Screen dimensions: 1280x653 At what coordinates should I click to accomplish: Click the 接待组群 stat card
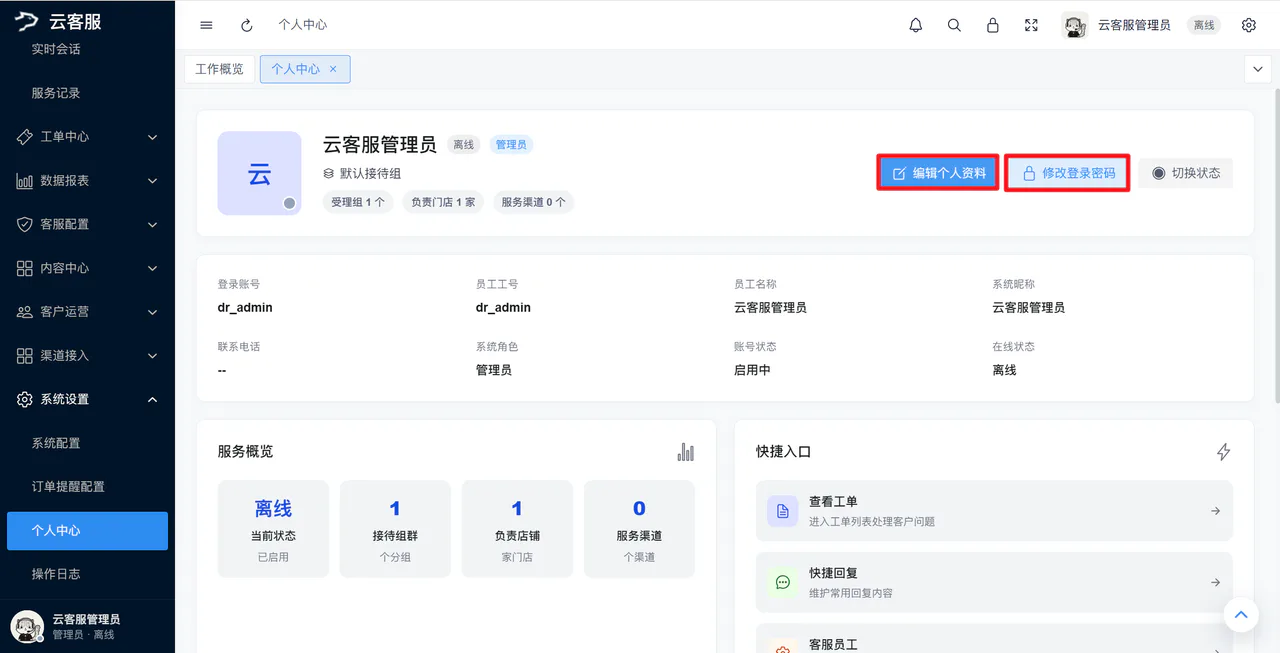[x=395, y=529]
